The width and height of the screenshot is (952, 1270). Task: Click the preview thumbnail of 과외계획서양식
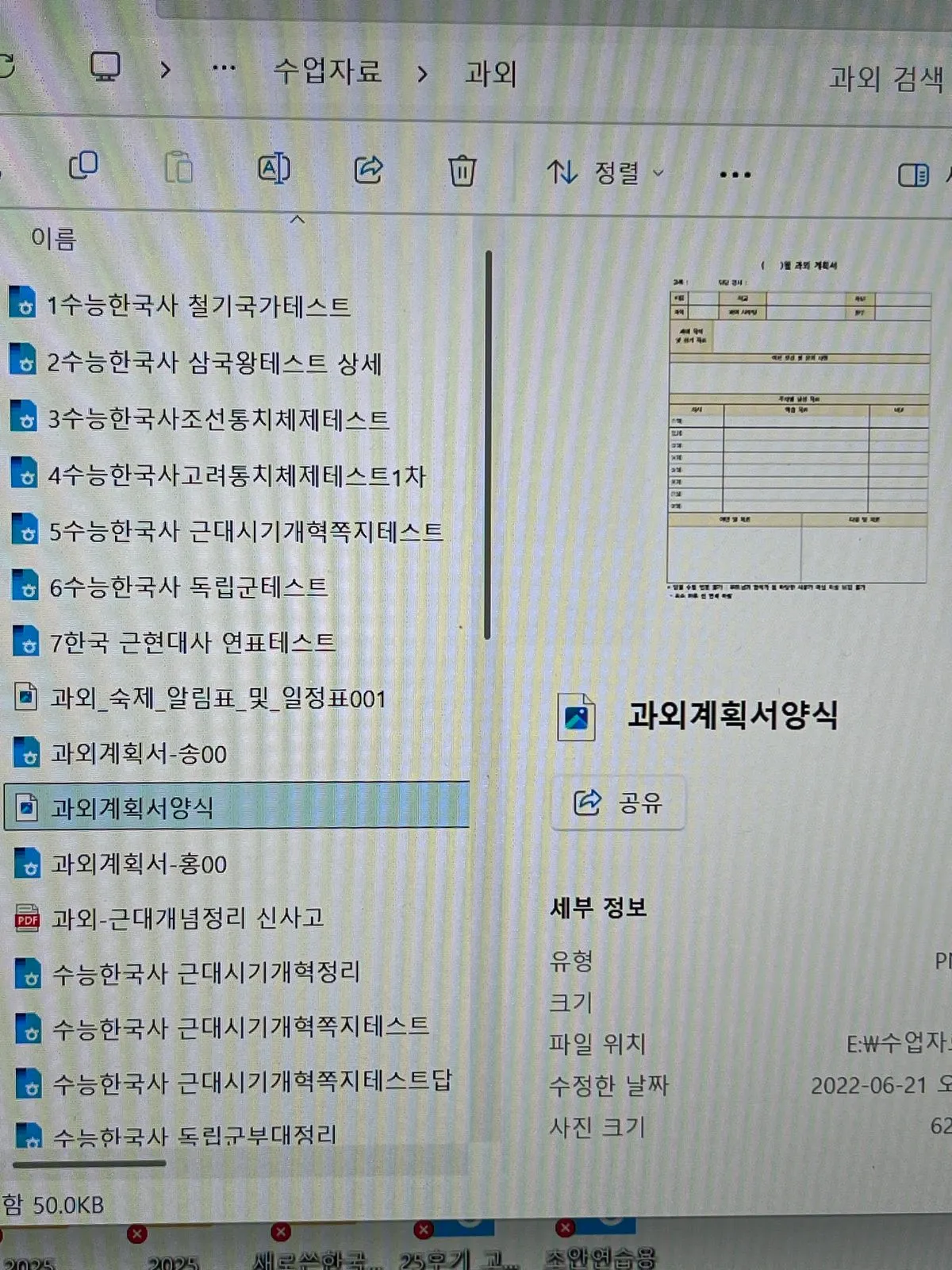pos(798,429)
